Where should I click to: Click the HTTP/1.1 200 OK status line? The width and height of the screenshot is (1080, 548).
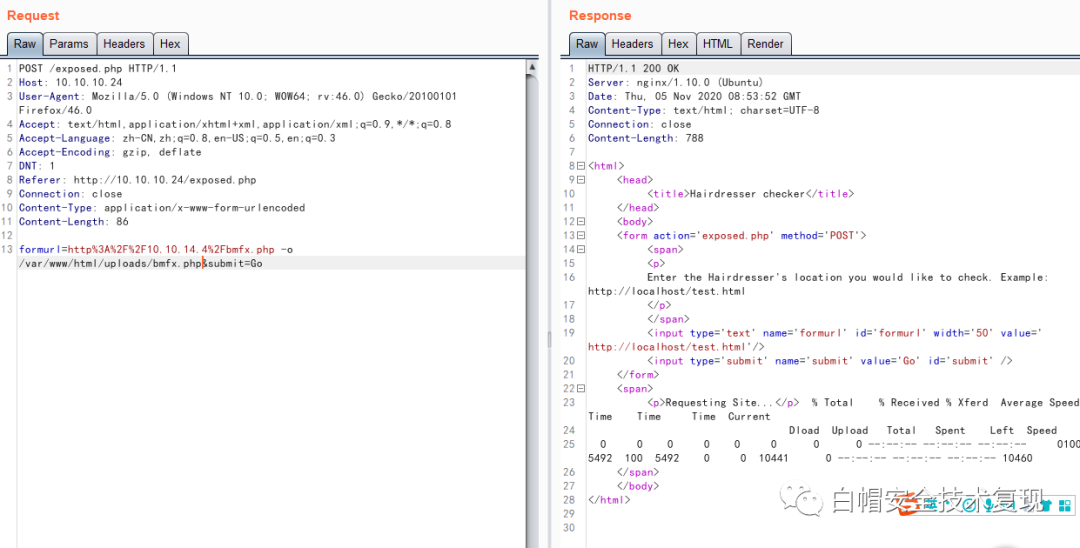633,68
